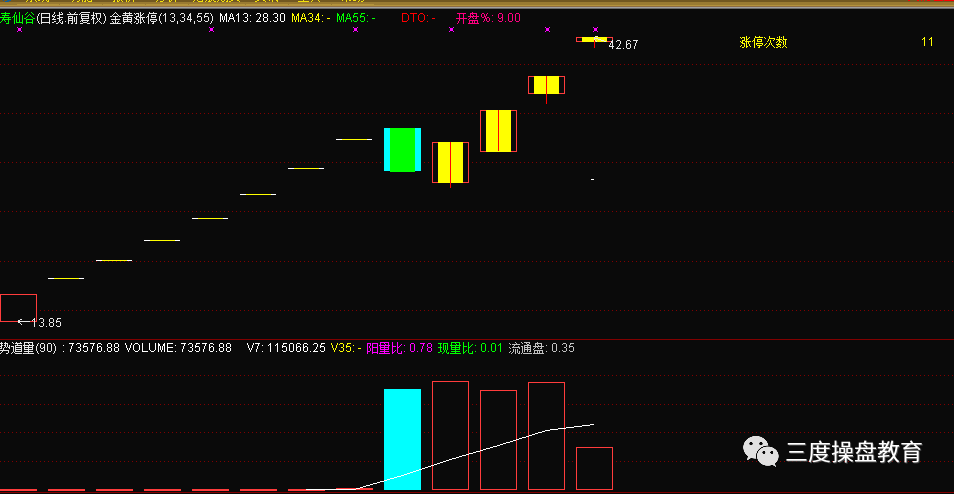Screen dimensions: 954x494
Task: Click the yellow limit-up line just left of green candle
Action: (x=354, y=139)
